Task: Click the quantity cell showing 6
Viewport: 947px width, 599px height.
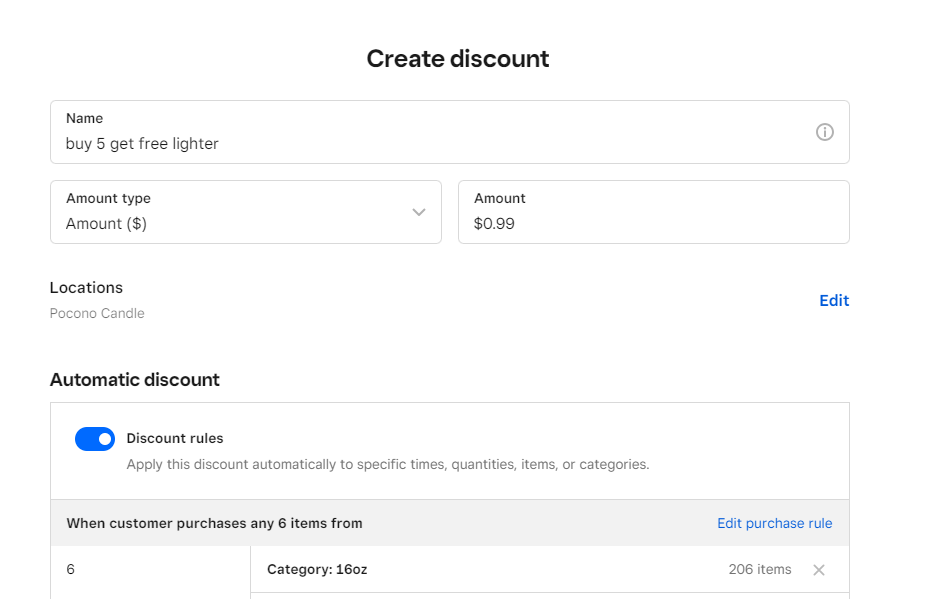Action: [x=71, y=570]
